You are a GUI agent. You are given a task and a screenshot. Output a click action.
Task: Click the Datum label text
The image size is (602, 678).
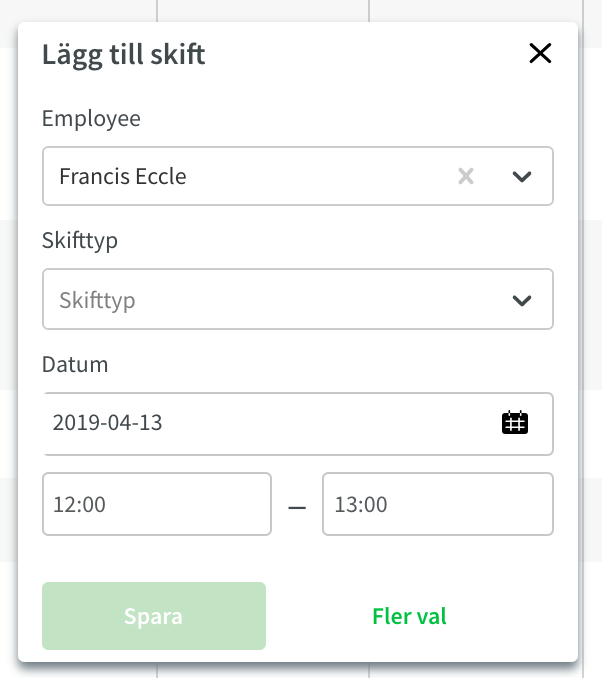tap(75, 365)
